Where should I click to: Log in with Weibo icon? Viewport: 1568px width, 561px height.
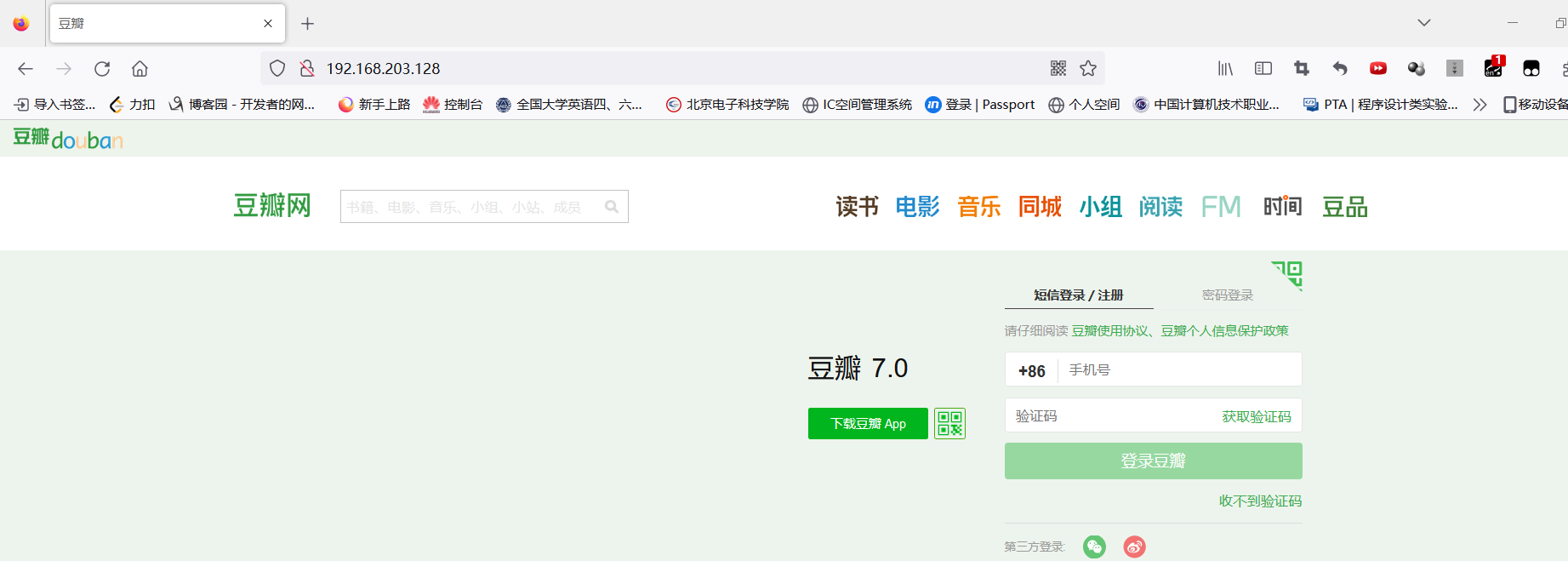tap(1134, 547)
